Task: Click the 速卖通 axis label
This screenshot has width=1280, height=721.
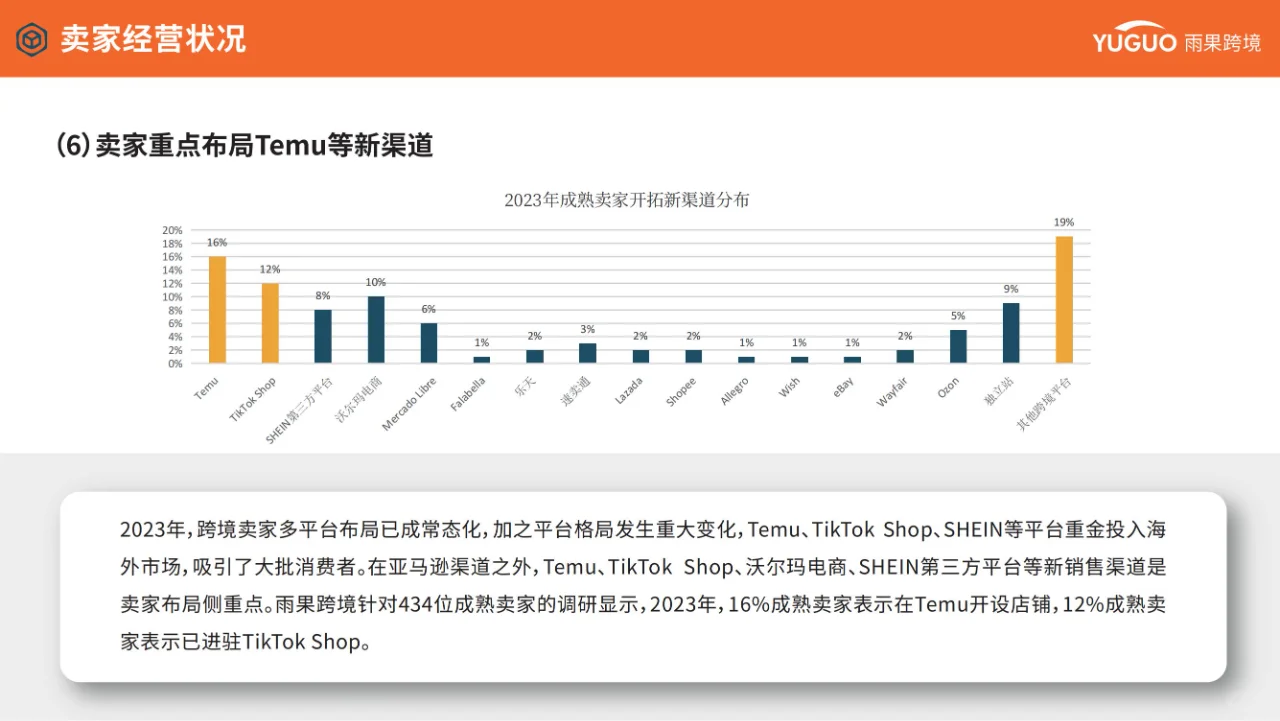Action: (577, 391)
